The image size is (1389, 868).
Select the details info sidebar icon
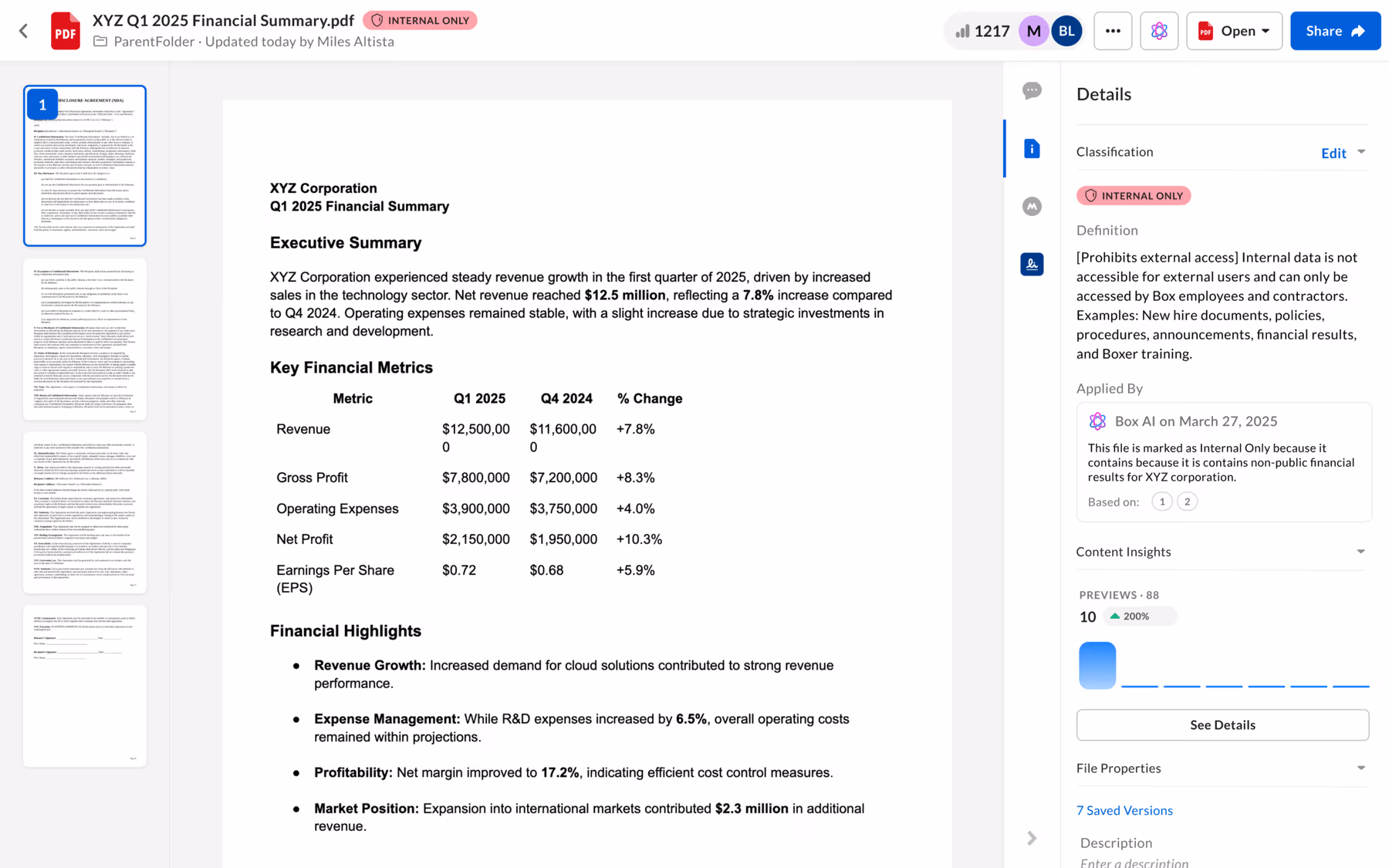pos(1031,149)
